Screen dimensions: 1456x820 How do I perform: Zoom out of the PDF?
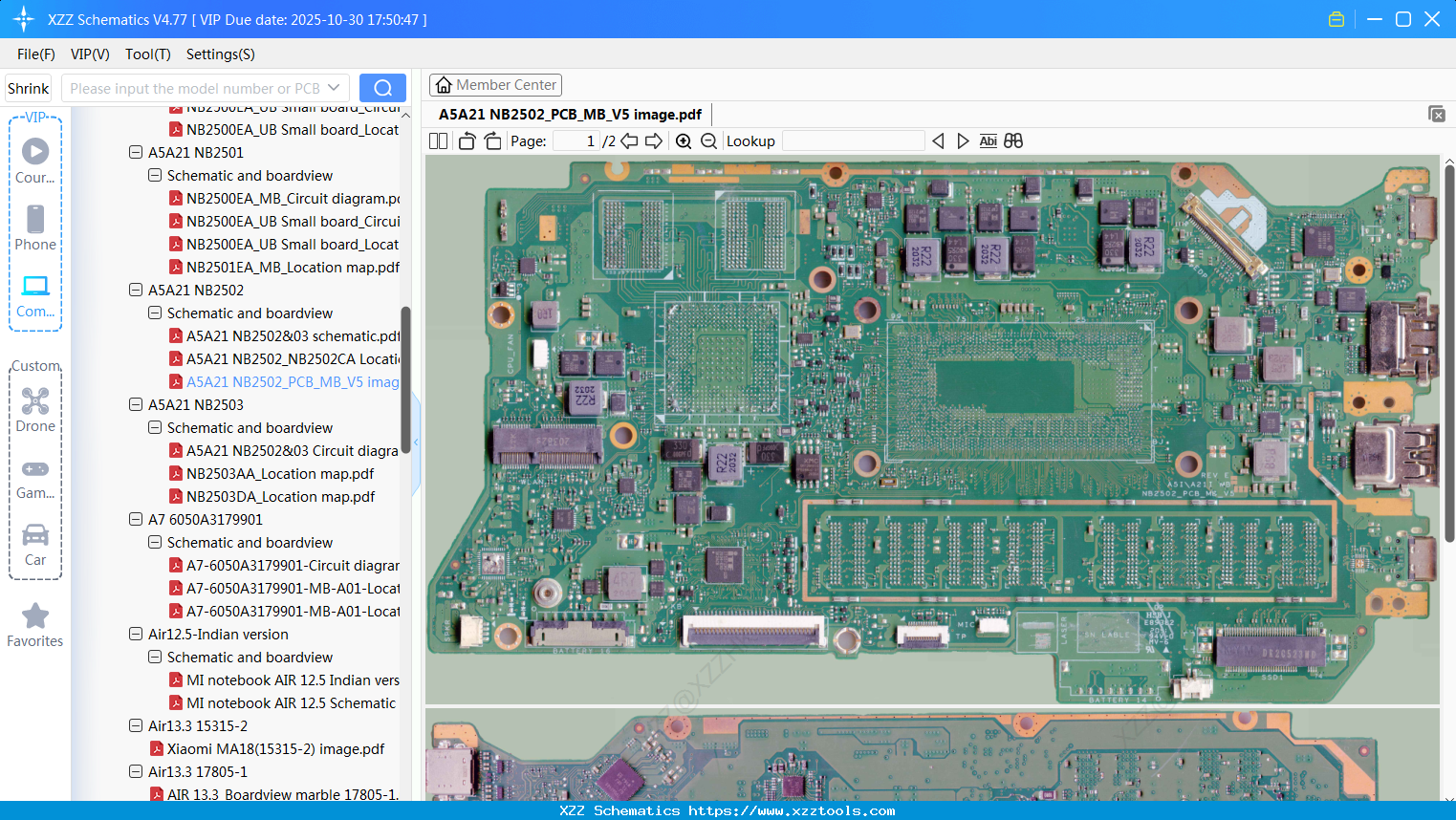[x=708, y=141]
